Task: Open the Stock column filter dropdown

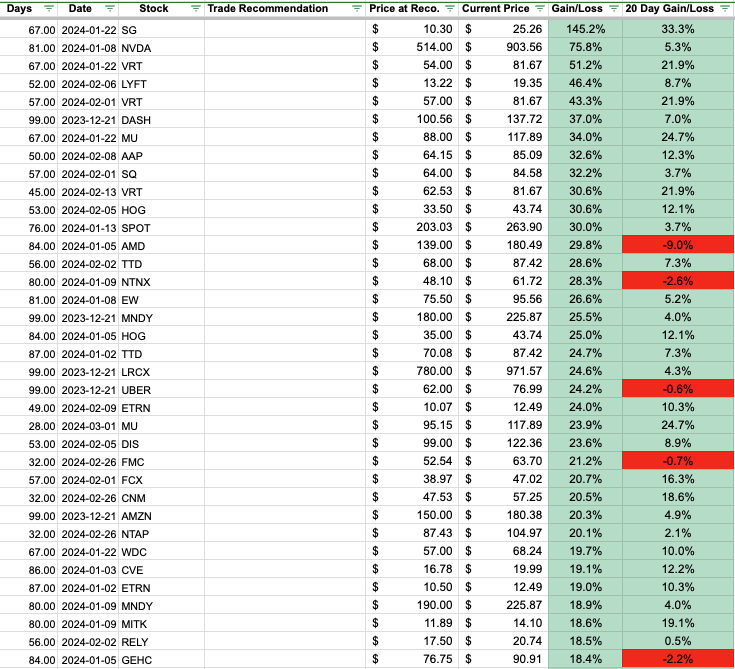Action: (x=196, y=8)
